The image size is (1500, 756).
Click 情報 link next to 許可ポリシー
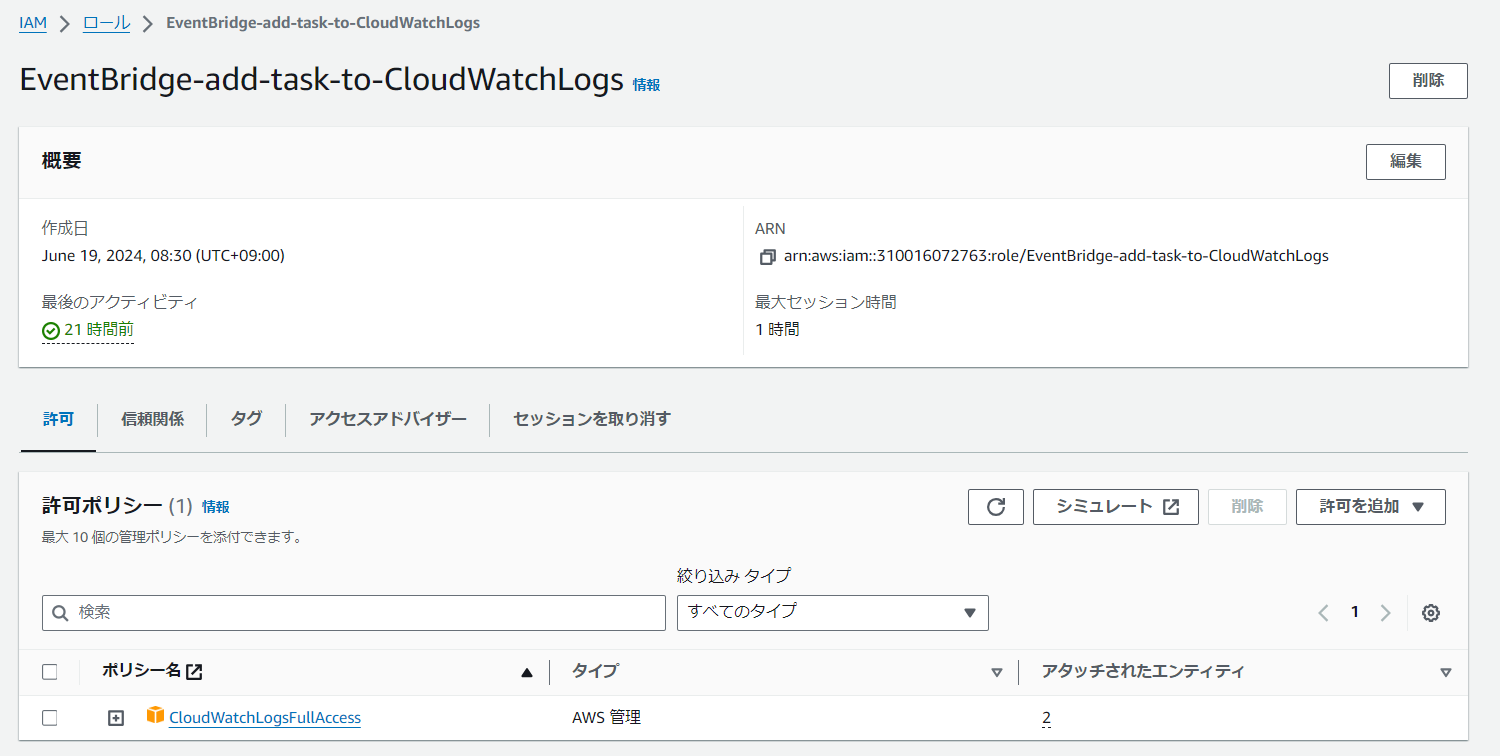click(216, 507)
